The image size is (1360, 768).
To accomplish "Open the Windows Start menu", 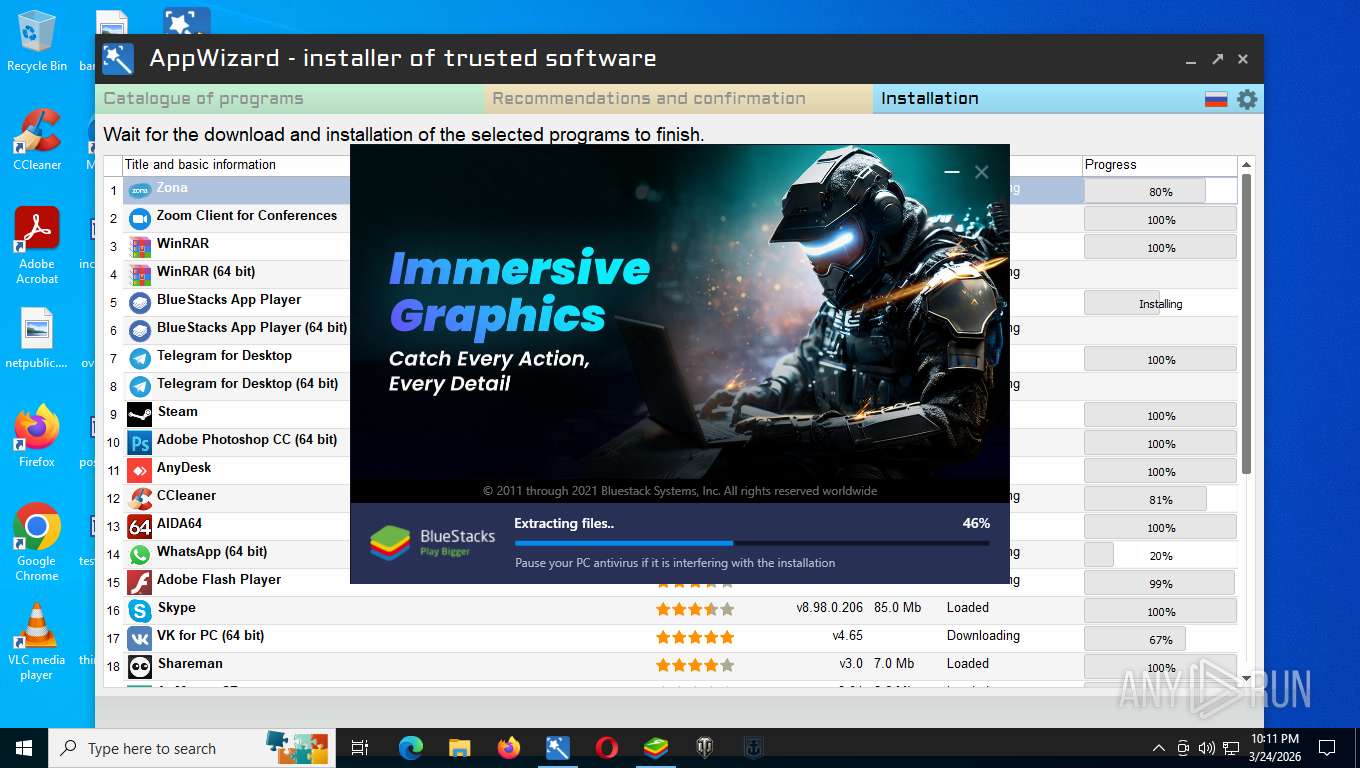I will 24,748.
